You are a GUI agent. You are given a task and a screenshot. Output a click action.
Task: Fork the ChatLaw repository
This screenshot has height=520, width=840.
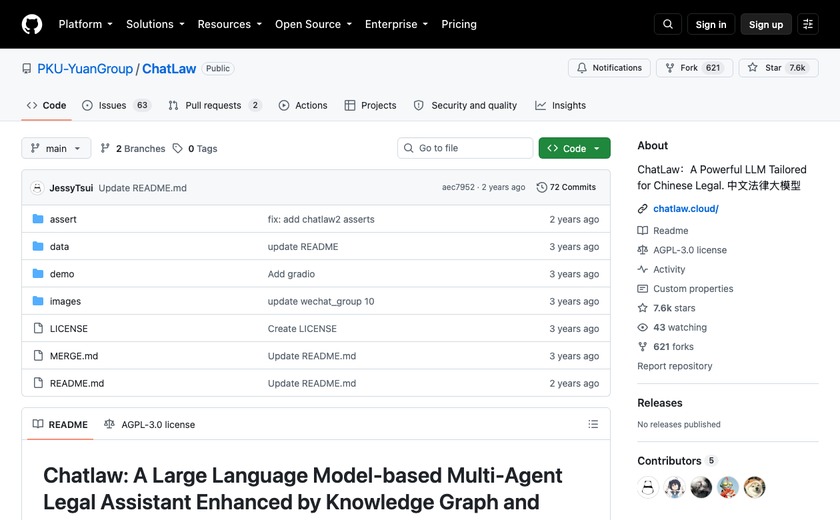(x=694, y=68)
